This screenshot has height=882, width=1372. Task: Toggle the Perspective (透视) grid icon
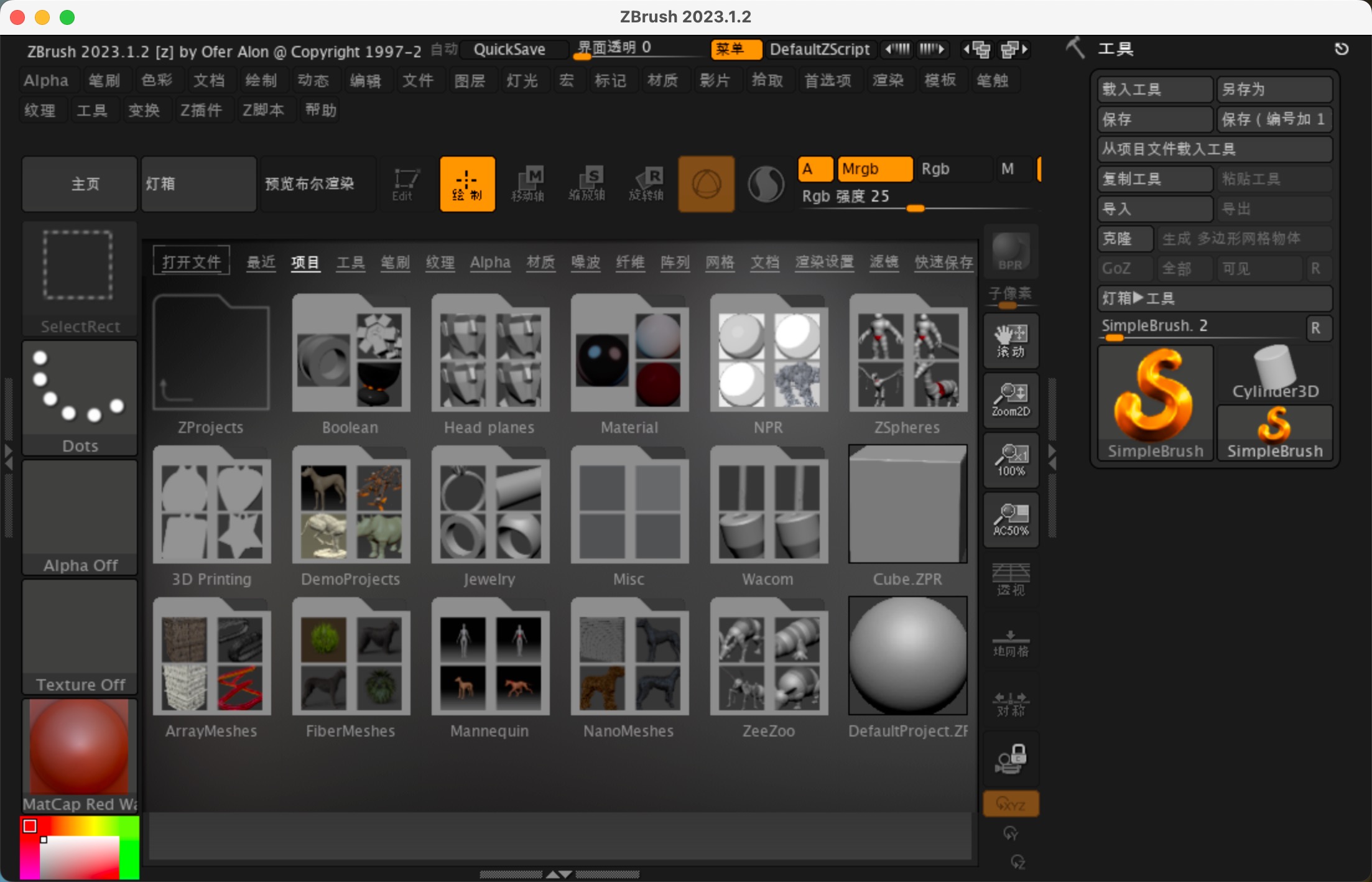[1011, 580]
